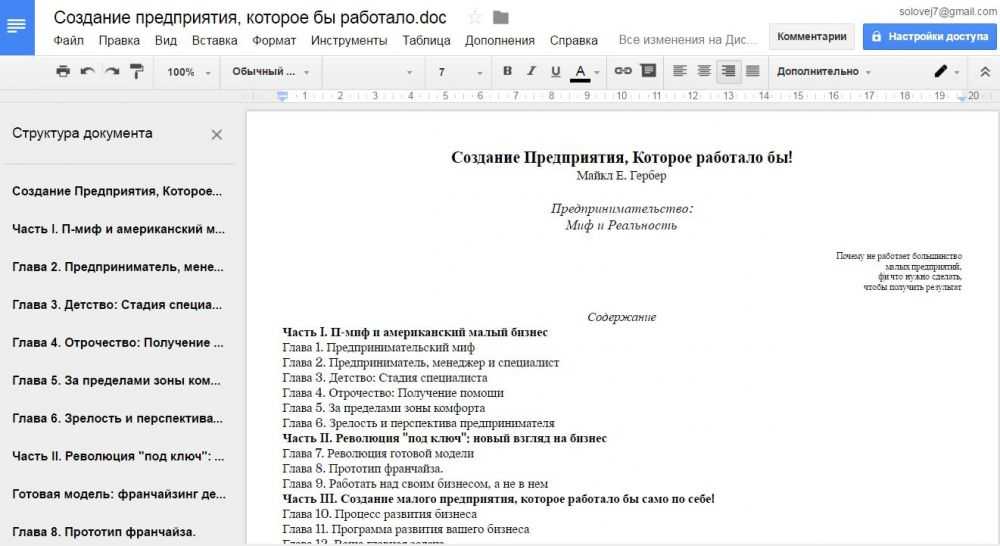The height and width of the screenshot is (546, 1000).
Task: Align text to the left
Action: [x=680, y=71]
